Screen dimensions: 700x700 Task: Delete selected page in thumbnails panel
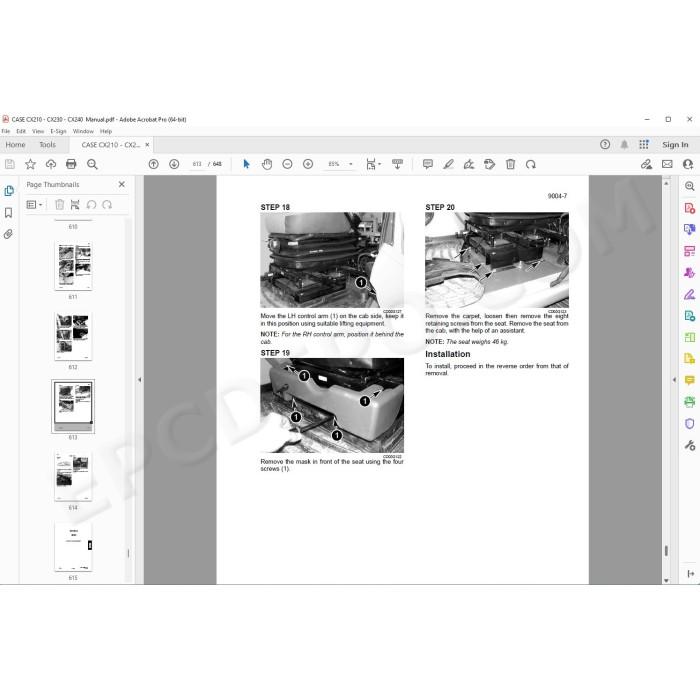[59, 204]
